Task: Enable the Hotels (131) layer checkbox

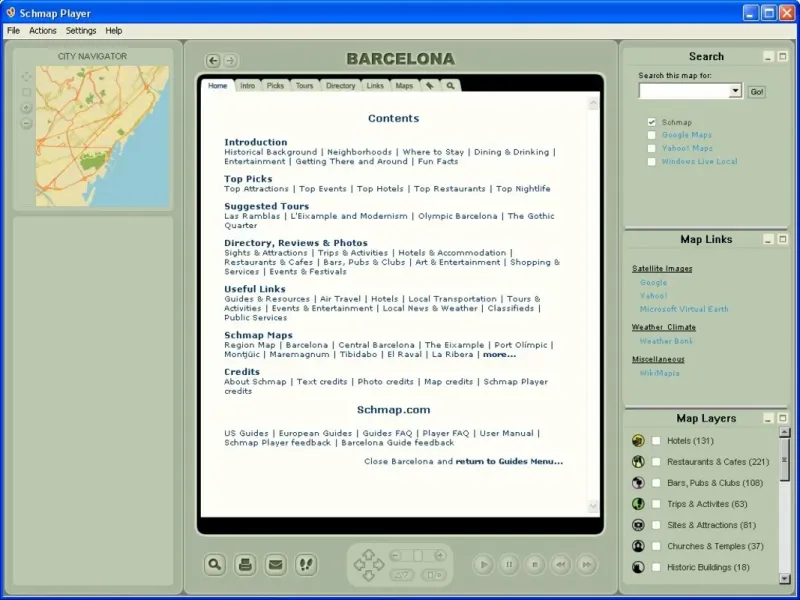Action: [657, 441]
